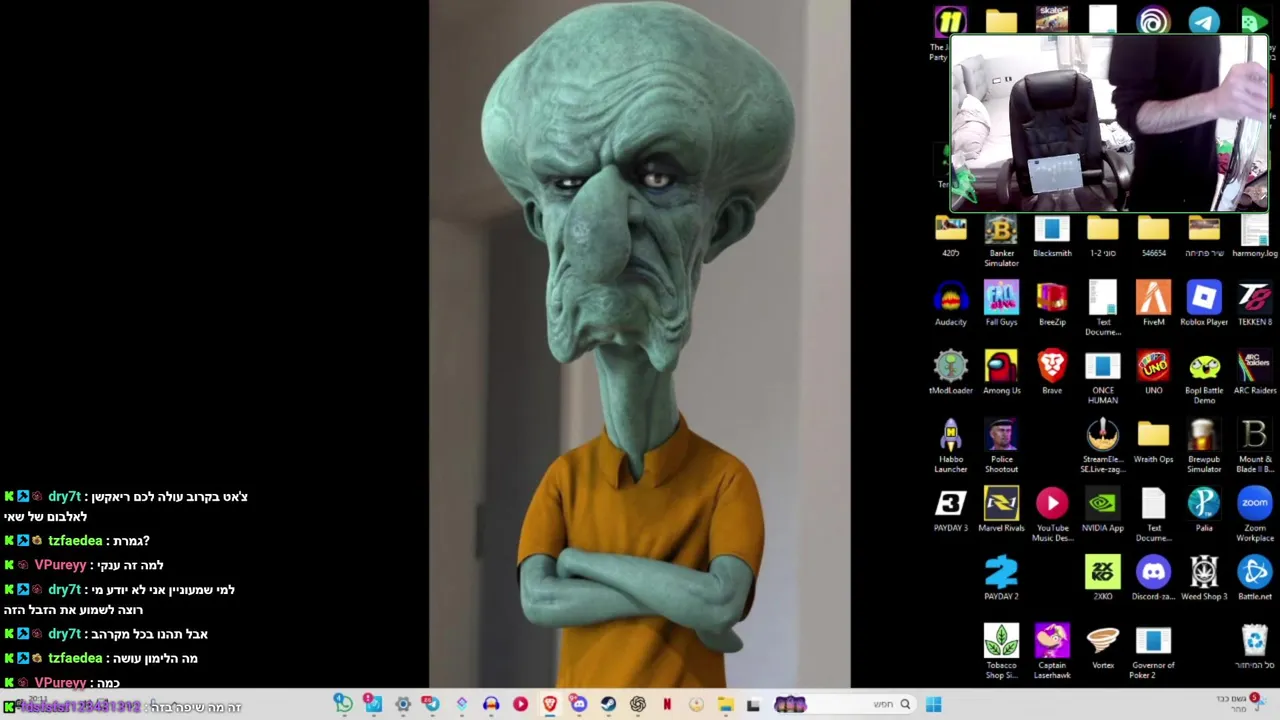Switch to Brave in the taskbar

click(x=549, y=705)
